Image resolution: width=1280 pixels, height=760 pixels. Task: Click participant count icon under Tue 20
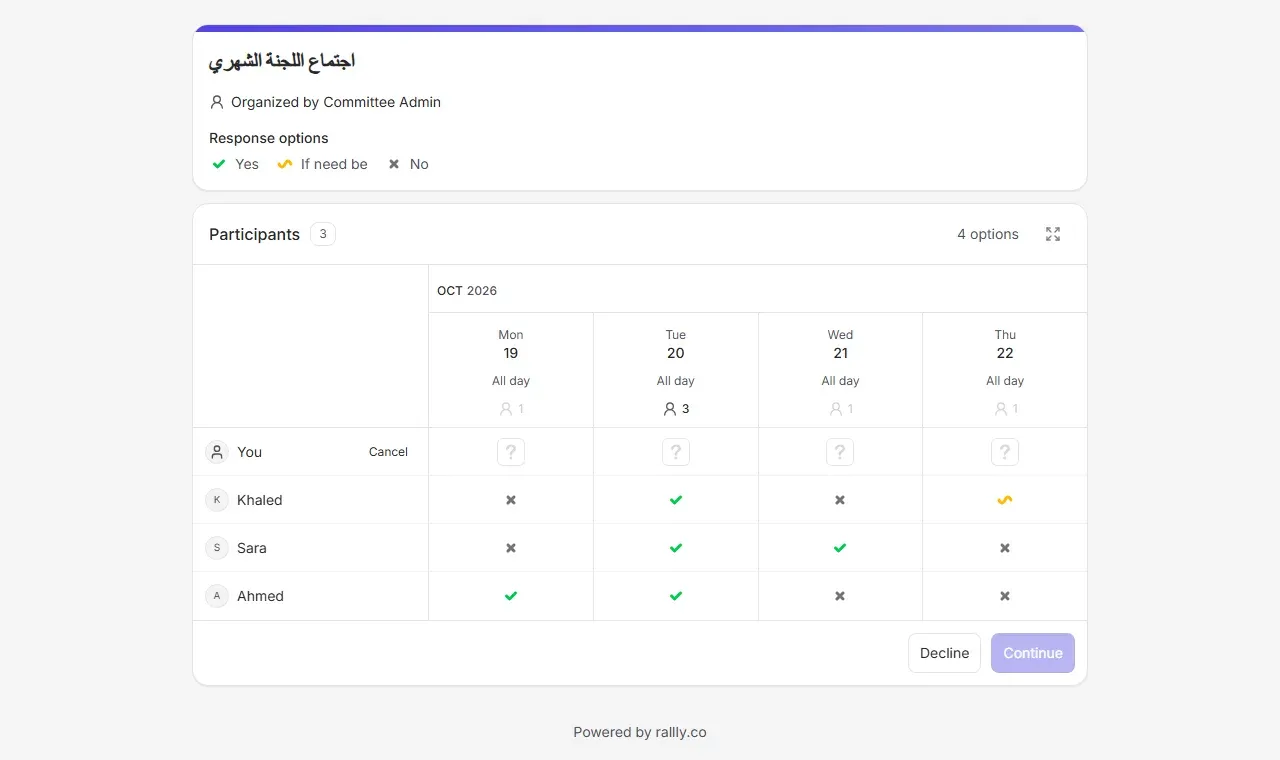670,409
